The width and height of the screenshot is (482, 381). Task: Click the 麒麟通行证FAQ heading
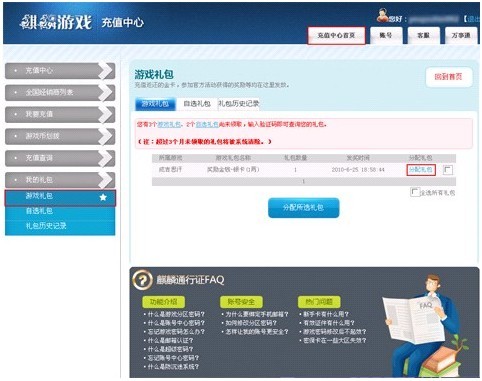point(190,280)
